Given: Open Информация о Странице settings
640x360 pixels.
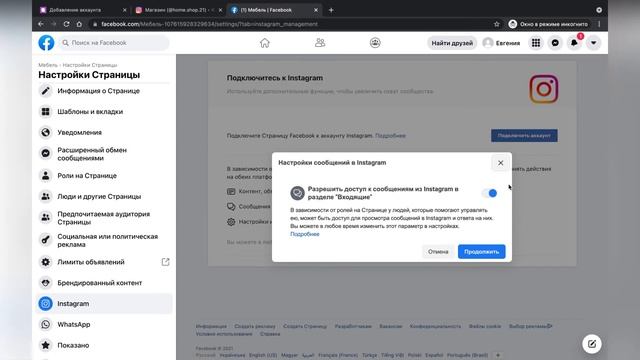Looking at the screenshot, I should (104, 91).
